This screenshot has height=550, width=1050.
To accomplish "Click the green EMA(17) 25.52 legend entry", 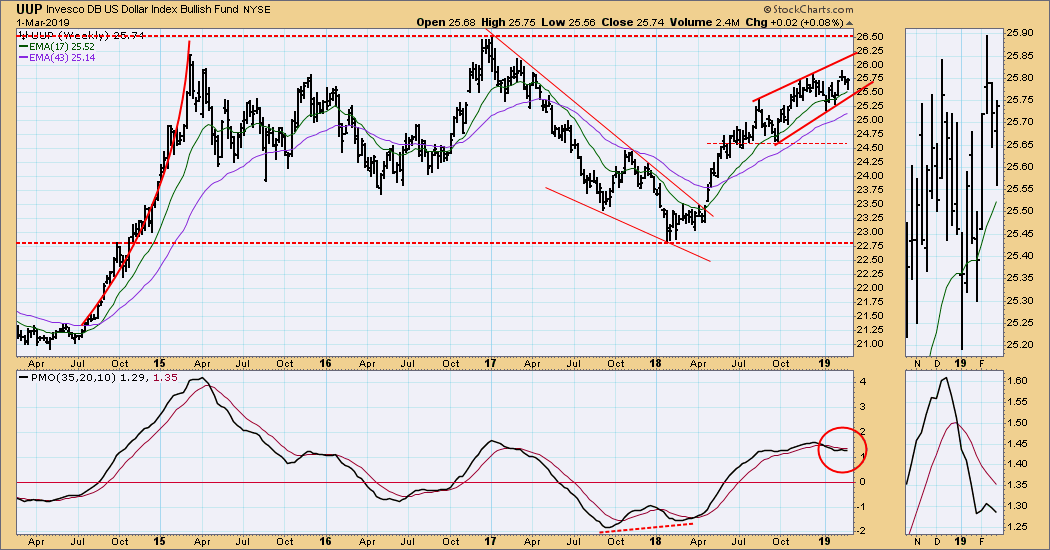I will (x=58, y=47).
